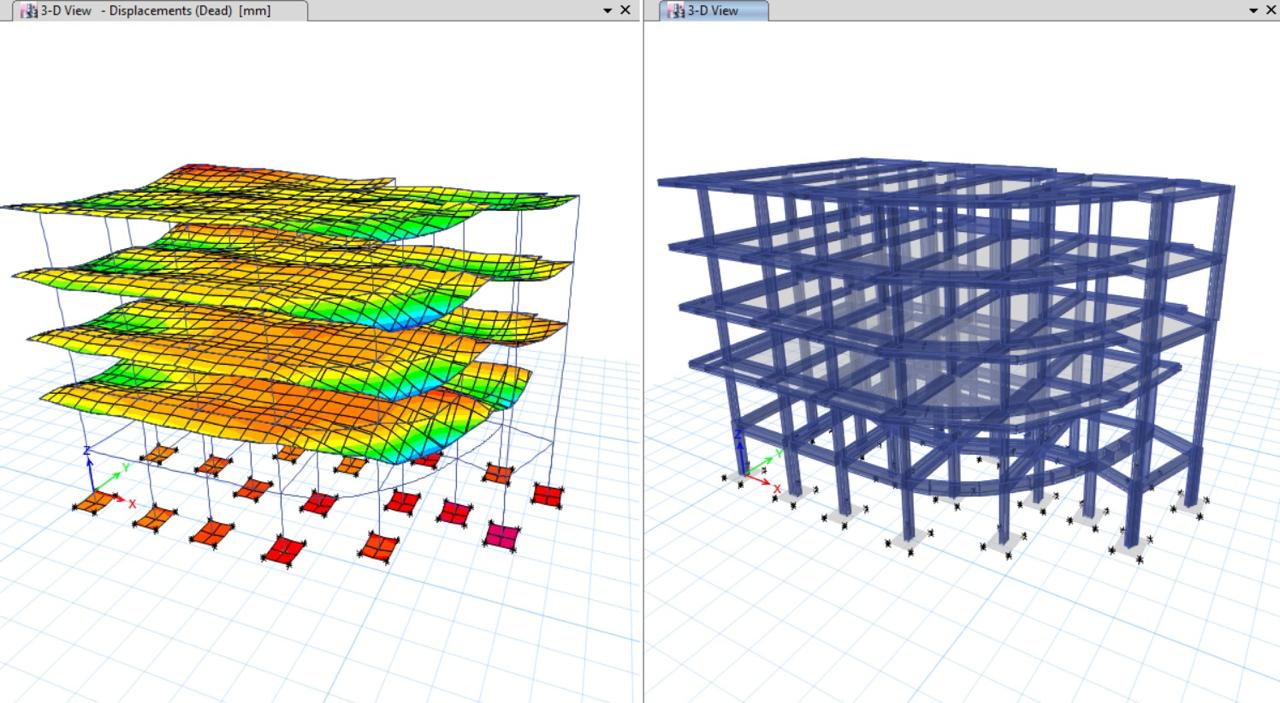1280x703 pixels.
Task: Select the orange footing at the displacement view origin
Action: [93, 502]
